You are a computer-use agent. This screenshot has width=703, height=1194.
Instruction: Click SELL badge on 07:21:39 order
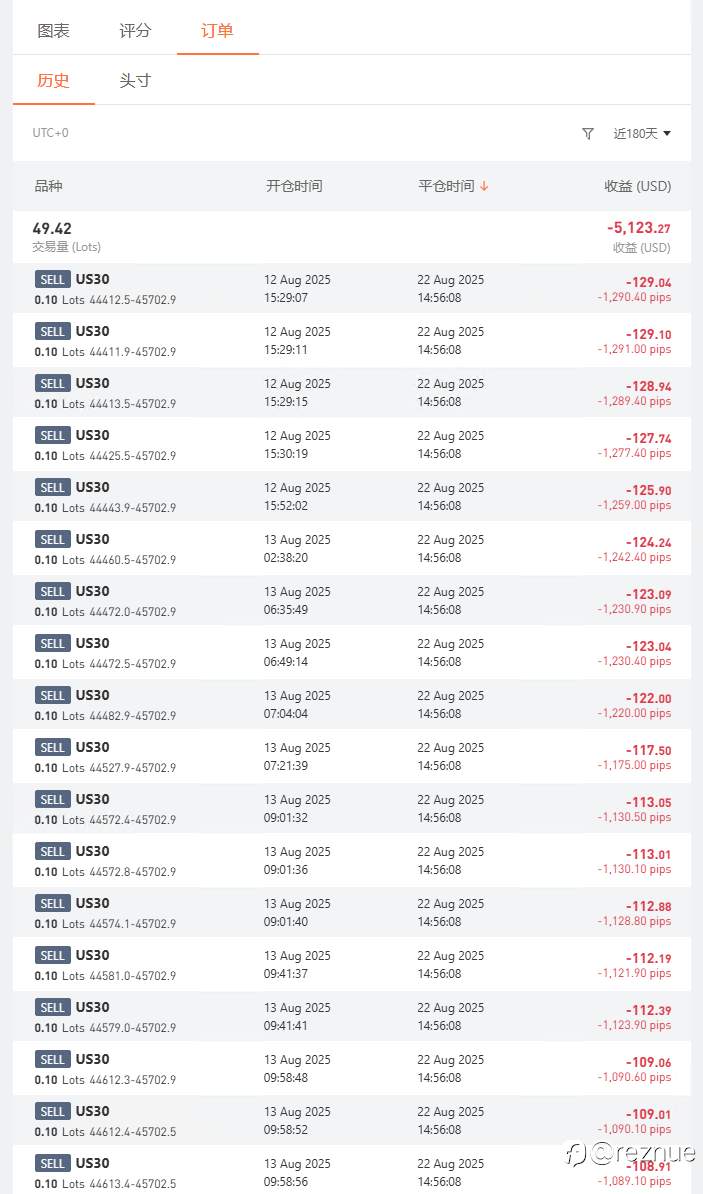tap(53, 747)
